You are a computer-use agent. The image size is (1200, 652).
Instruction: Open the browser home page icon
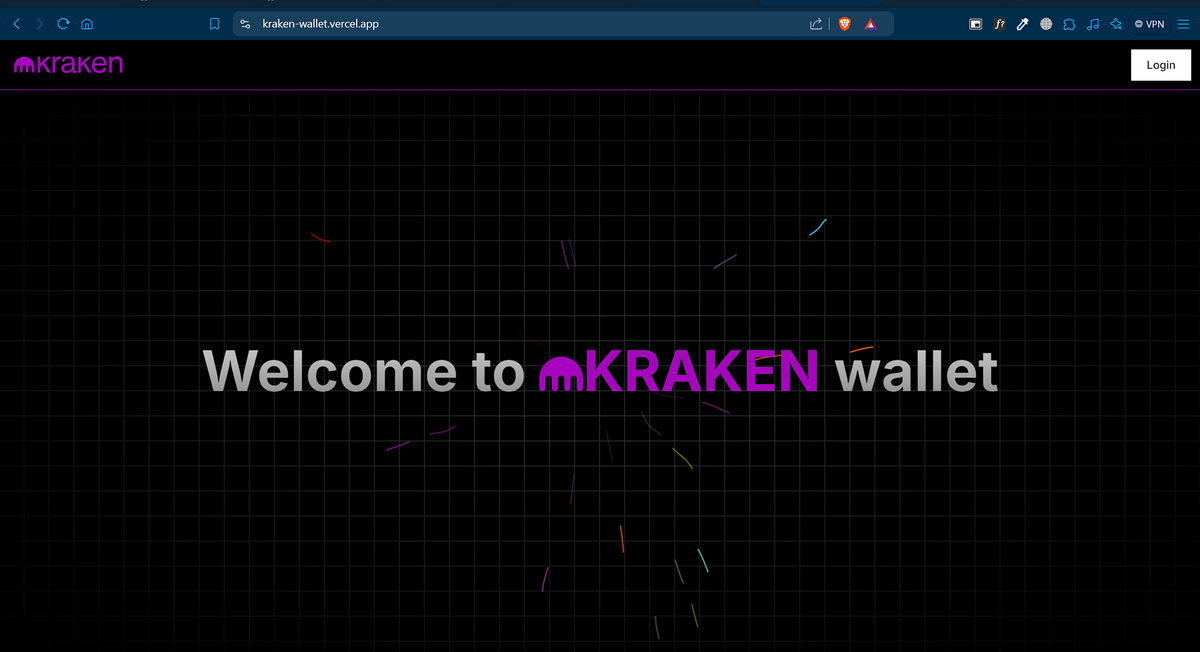pyautogui.click(x=86, y=24)
